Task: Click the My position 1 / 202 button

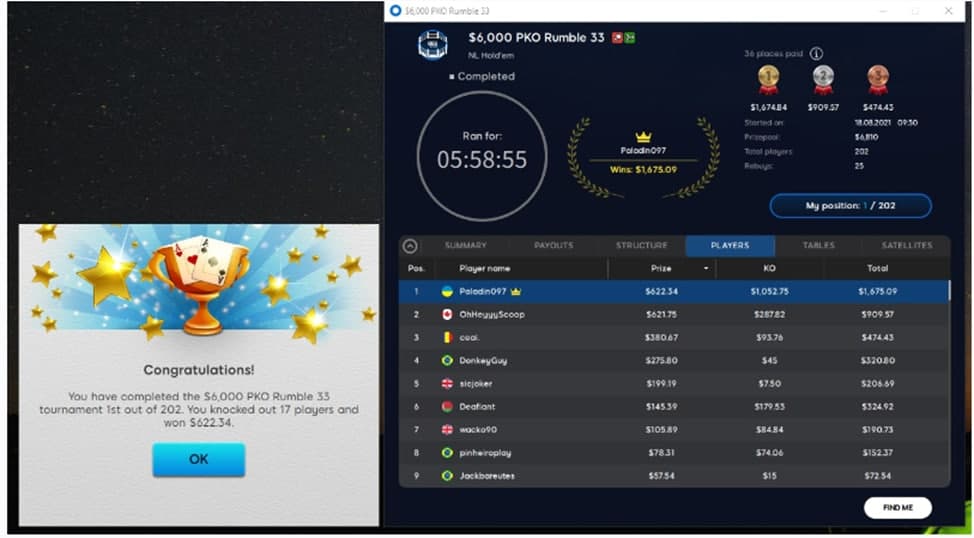Action: click(x=850, y=206)
